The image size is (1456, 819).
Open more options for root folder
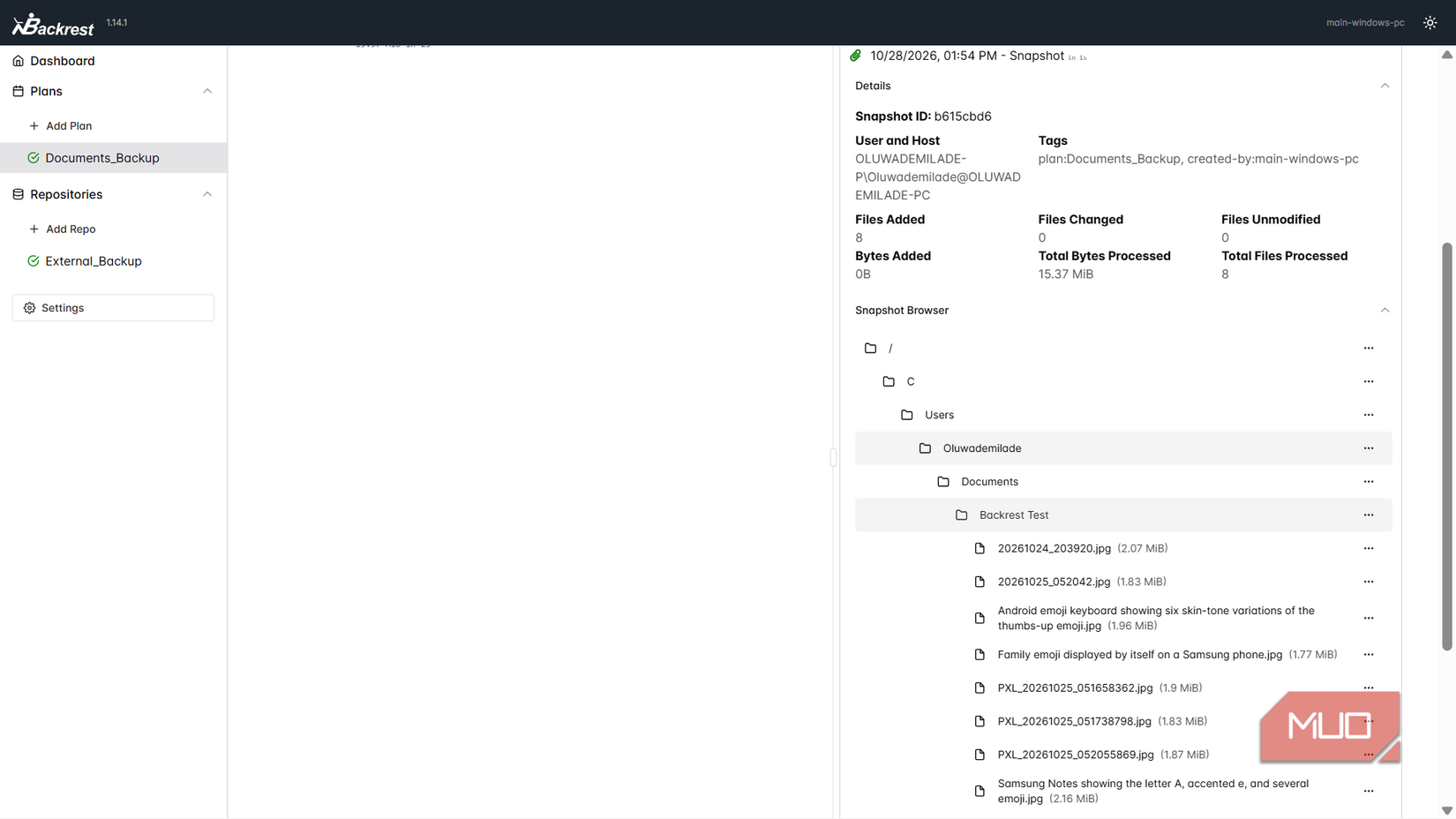point(1369,348)
